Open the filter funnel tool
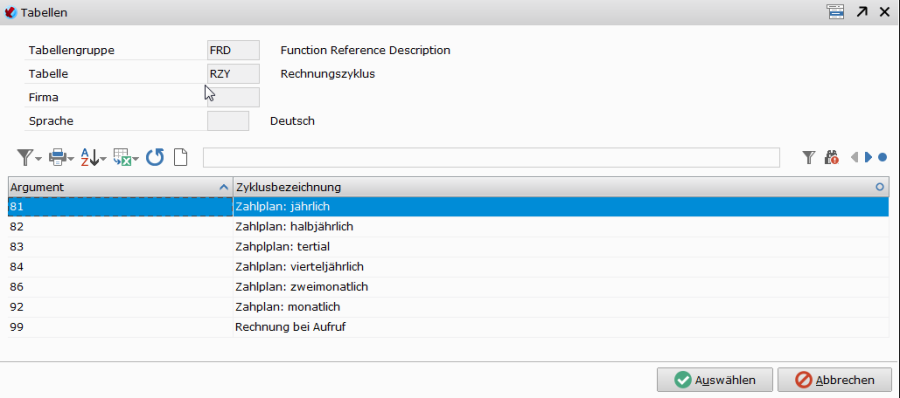This screenshot has width=900, height=398. click(x=25, y=157)
